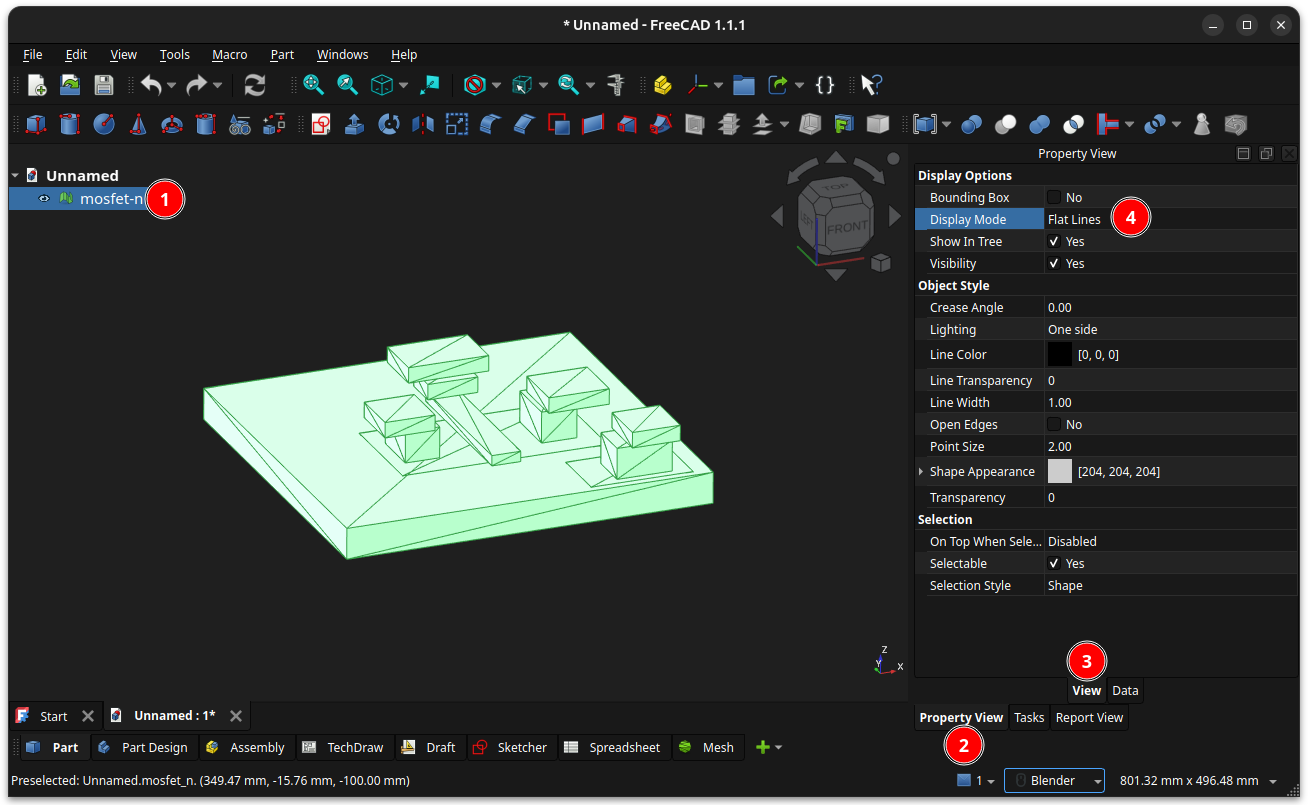Click the Boolean Union fuse icon
Screen dimensions: 1308x805
(1040, 124)
